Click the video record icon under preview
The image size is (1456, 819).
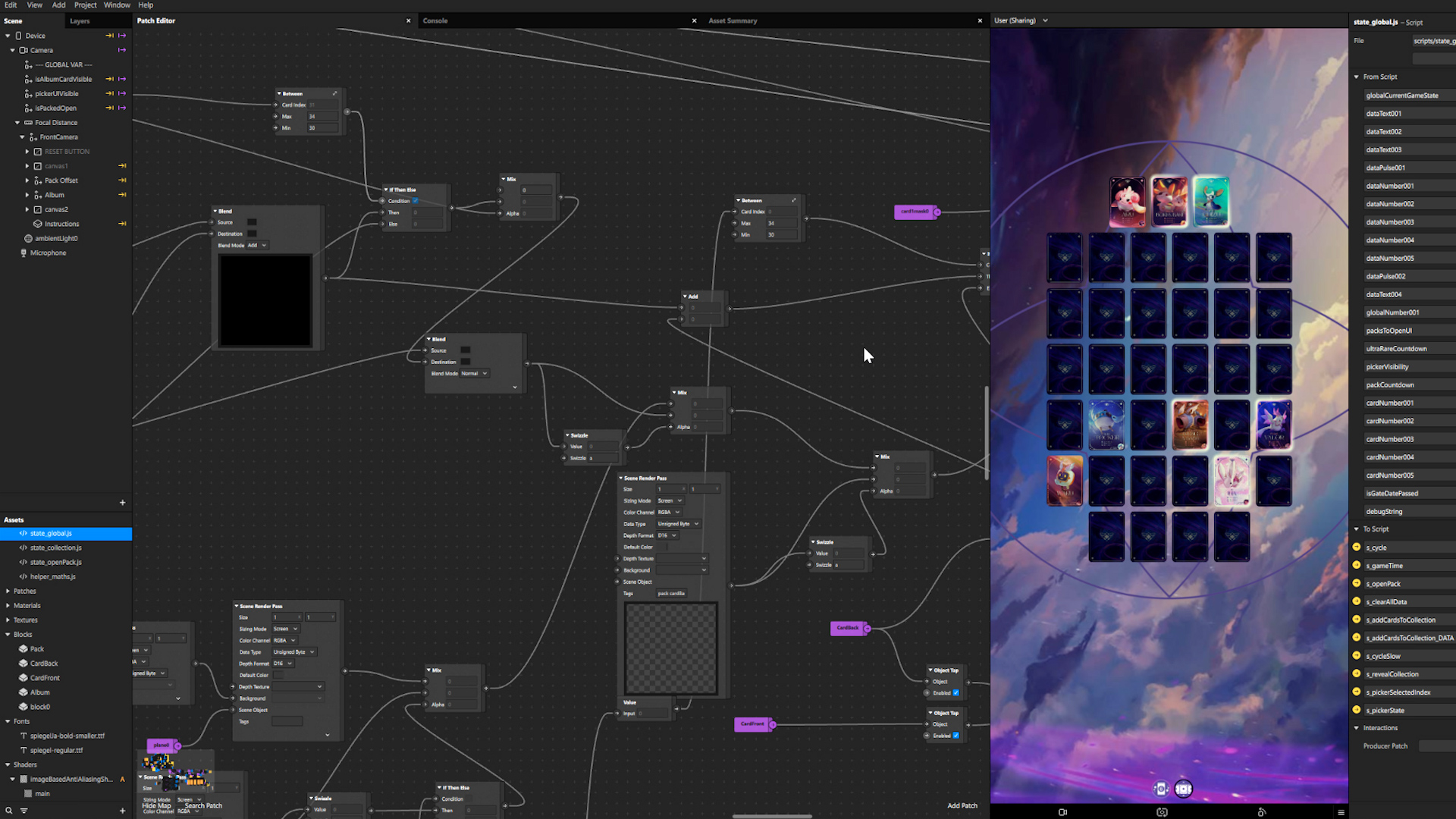[1062, 812]
